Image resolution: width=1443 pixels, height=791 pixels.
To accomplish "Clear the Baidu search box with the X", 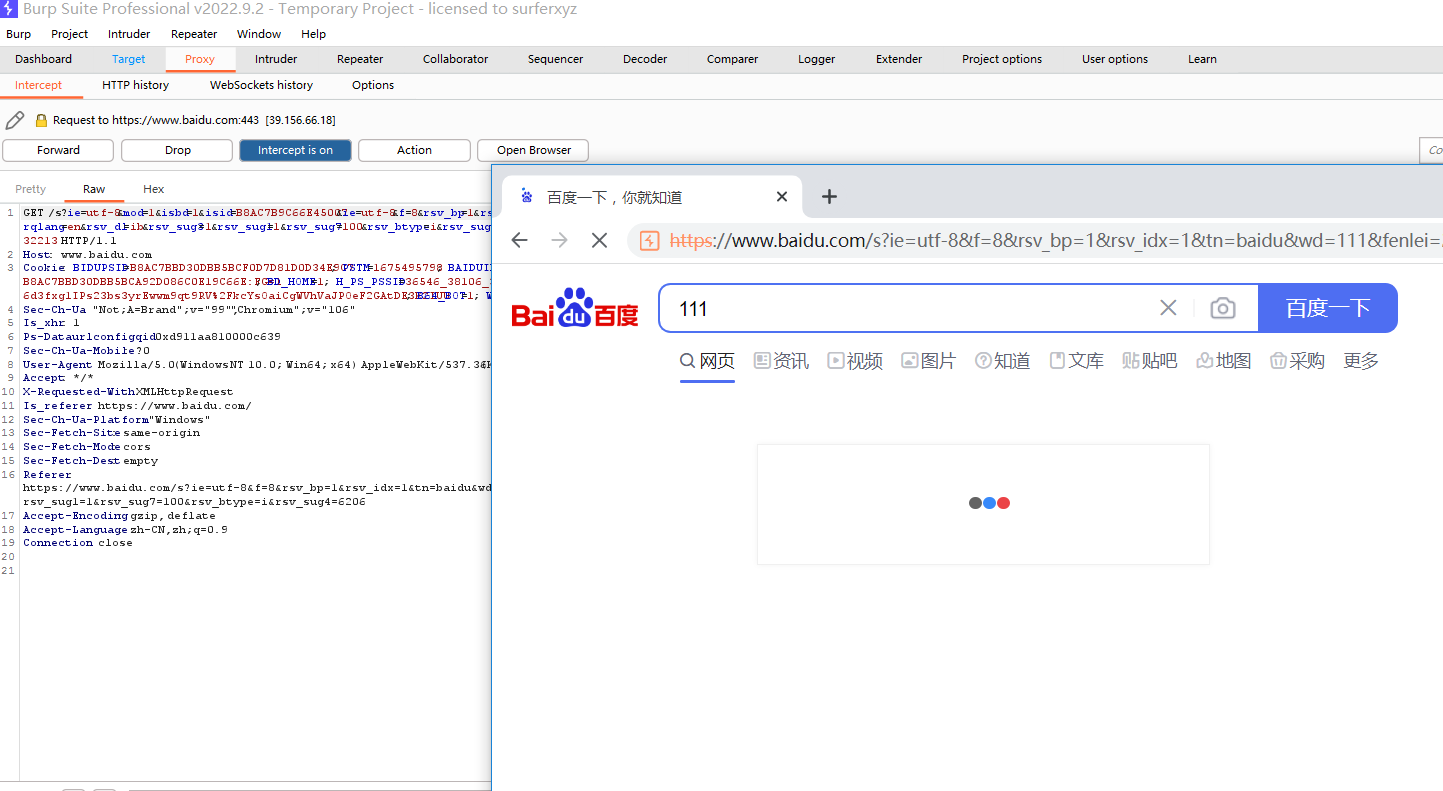I will [1168, 308].
